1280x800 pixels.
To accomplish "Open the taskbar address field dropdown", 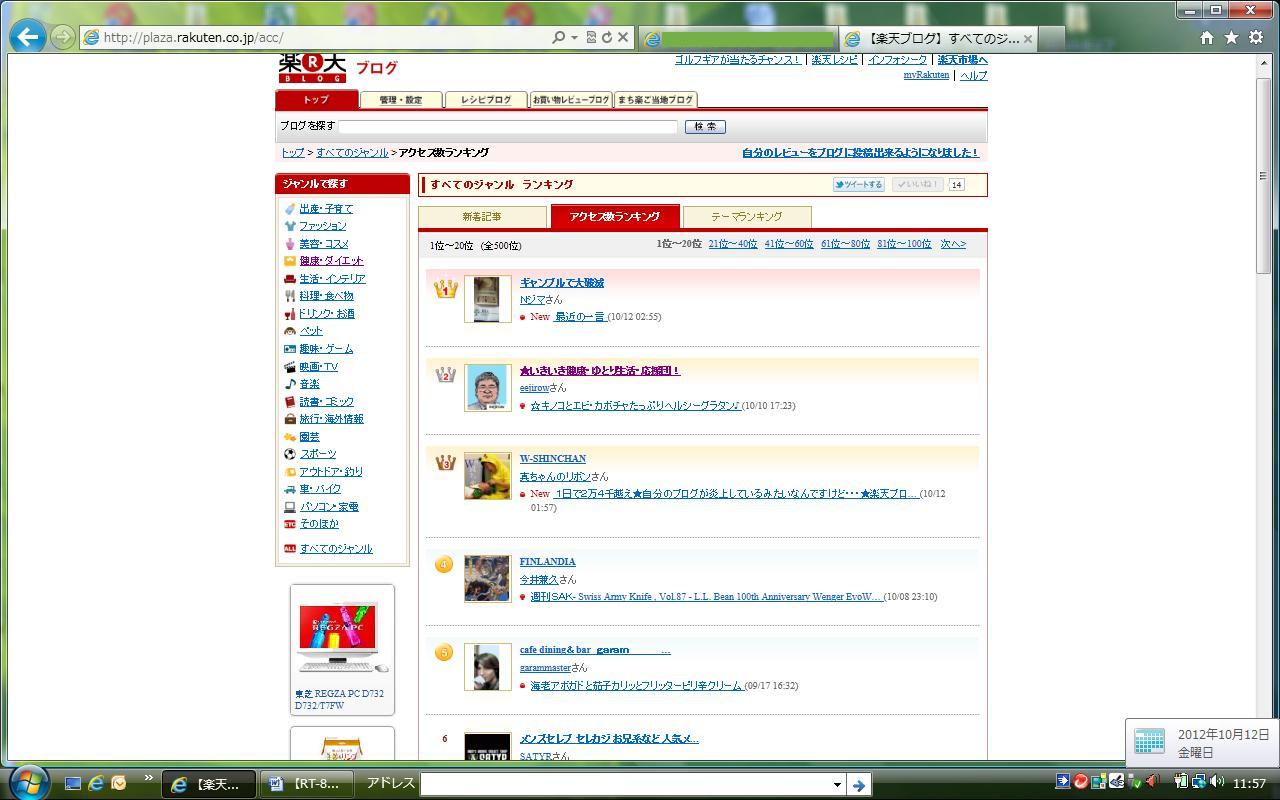I will coord(837,784).
